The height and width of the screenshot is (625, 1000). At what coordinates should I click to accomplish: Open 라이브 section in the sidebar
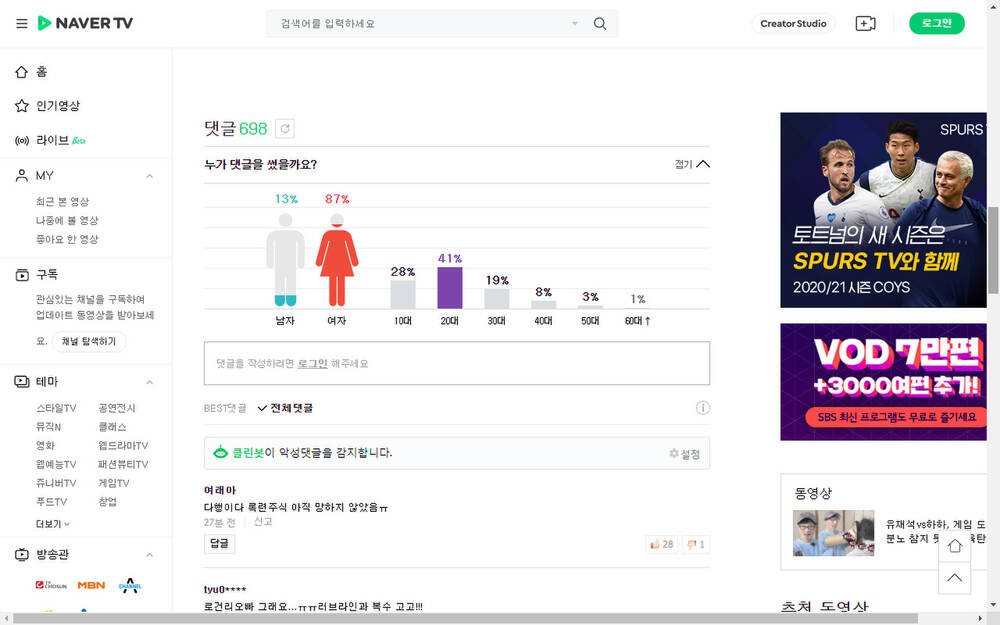(52, 140)
